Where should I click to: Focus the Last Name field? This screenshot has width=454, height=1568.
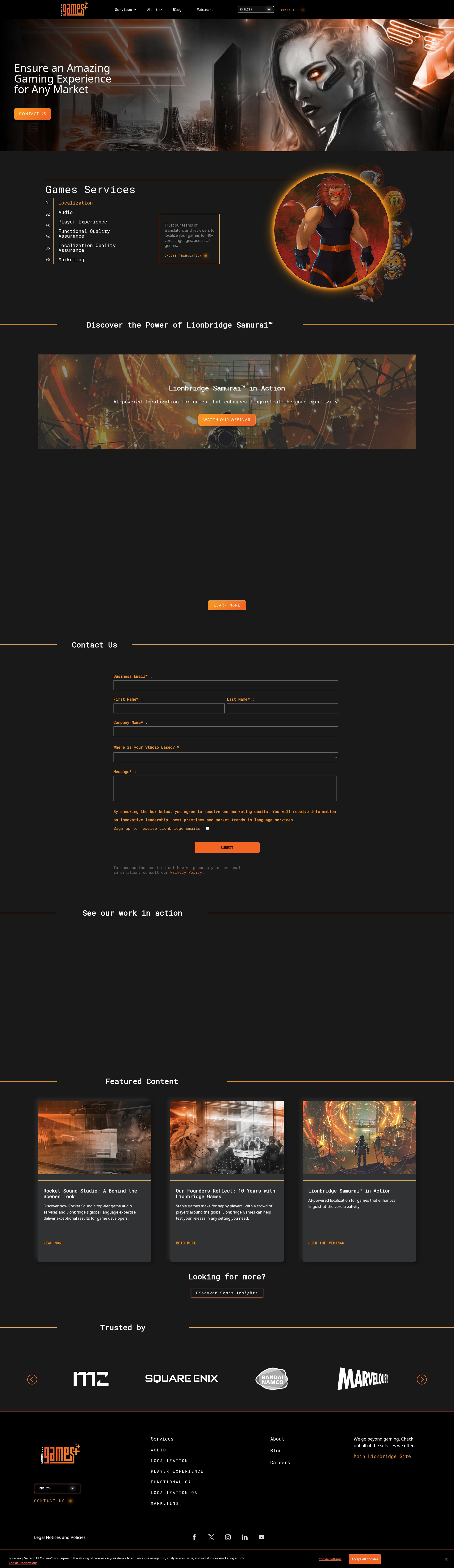(x=282, y=708)
